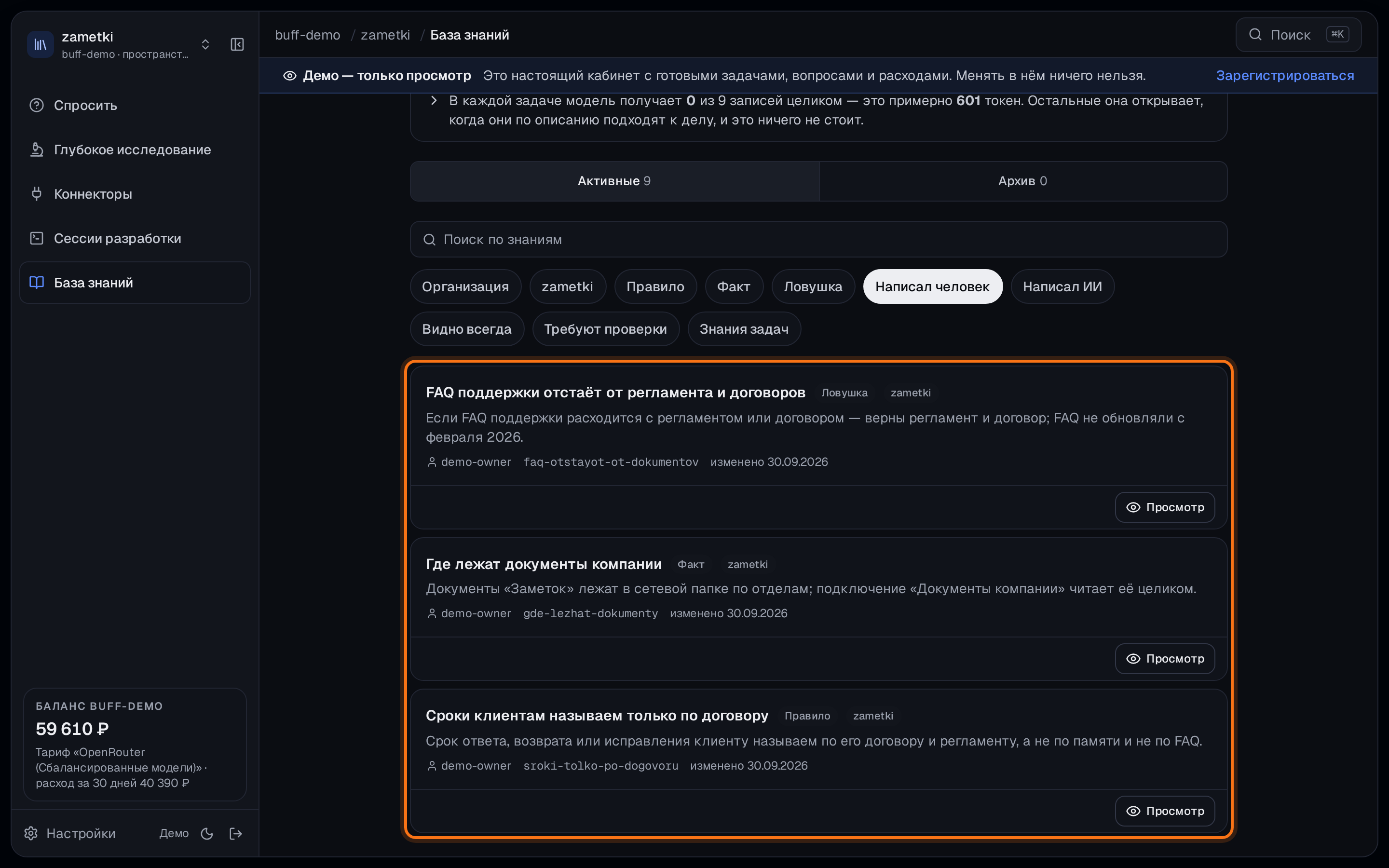Toggle the Написал ИИ filter chip
1389x868 pixels.
(x=1062, y=286)
